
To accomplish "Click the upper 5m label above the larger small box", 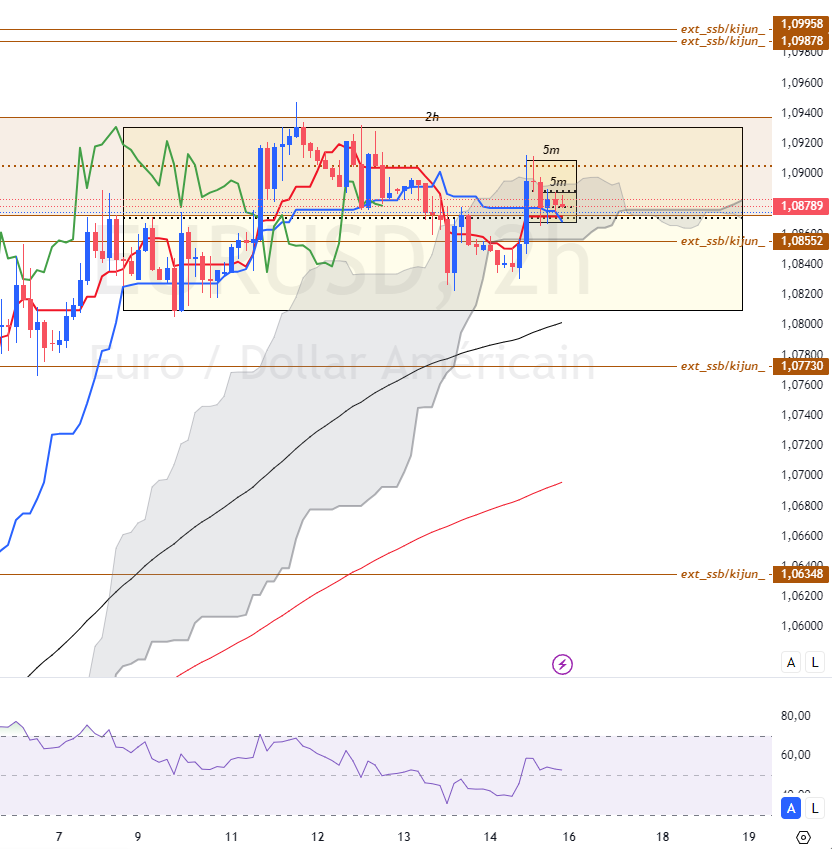I will (x=551, y=149).
